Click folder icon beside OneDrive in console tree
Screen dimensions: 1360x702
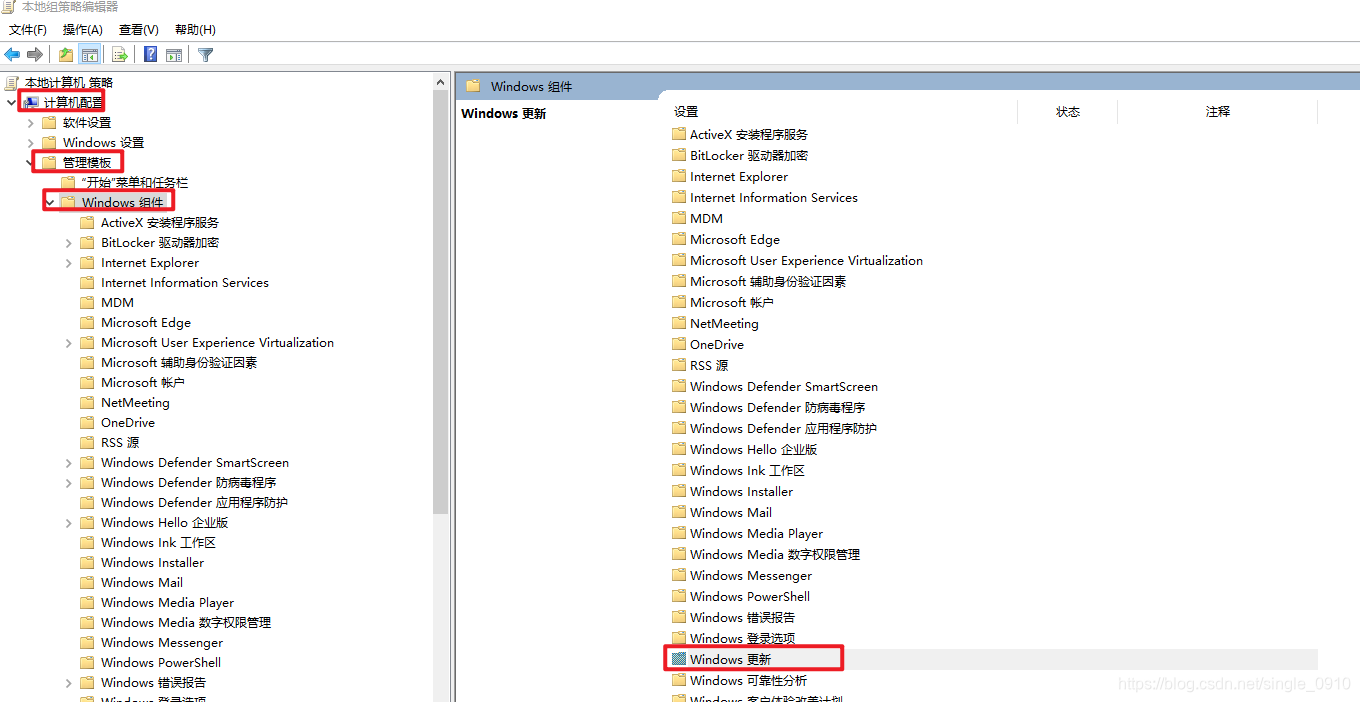87,422
